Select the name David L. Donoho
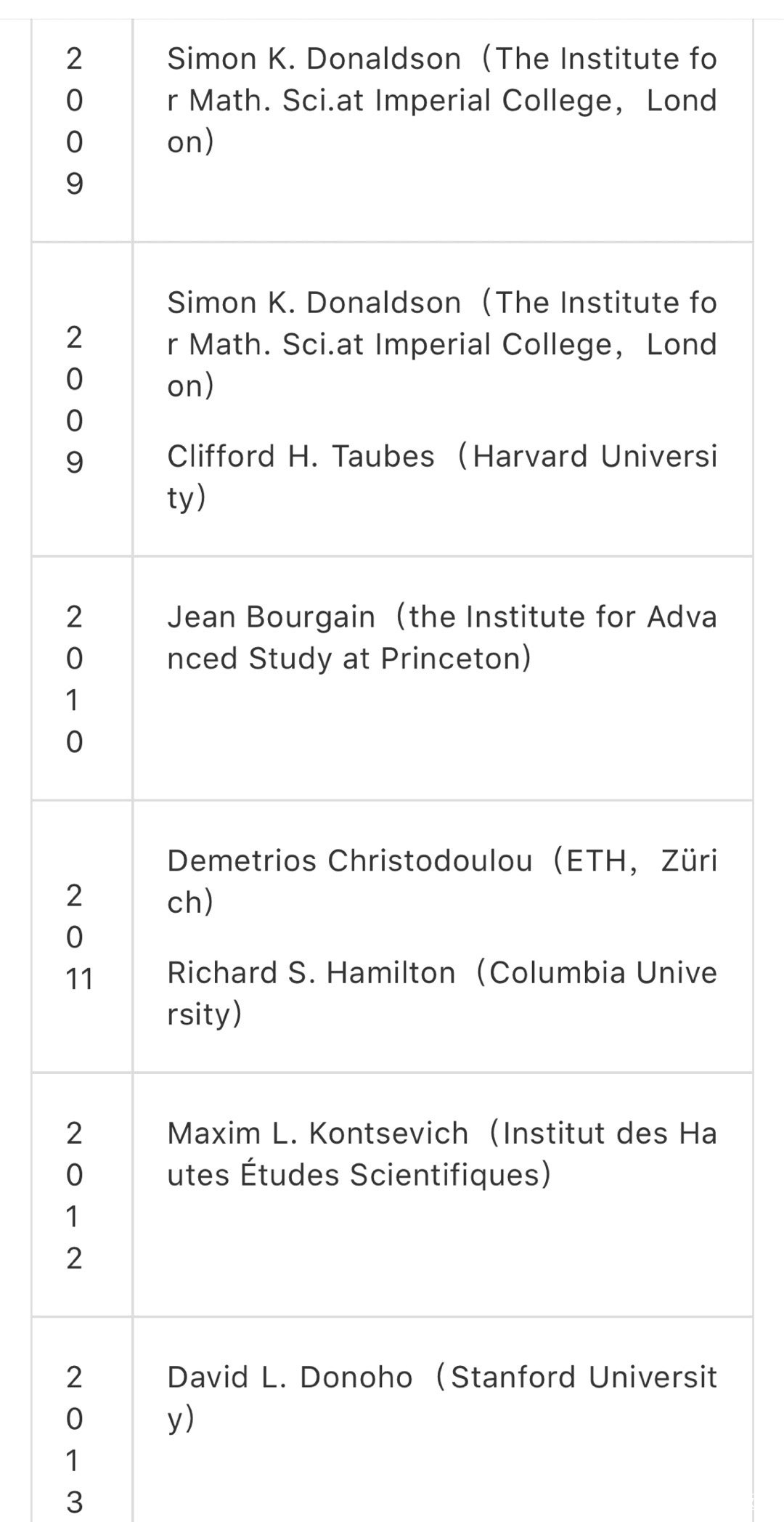This screenshot has width=784, height=1522. 290,1377
